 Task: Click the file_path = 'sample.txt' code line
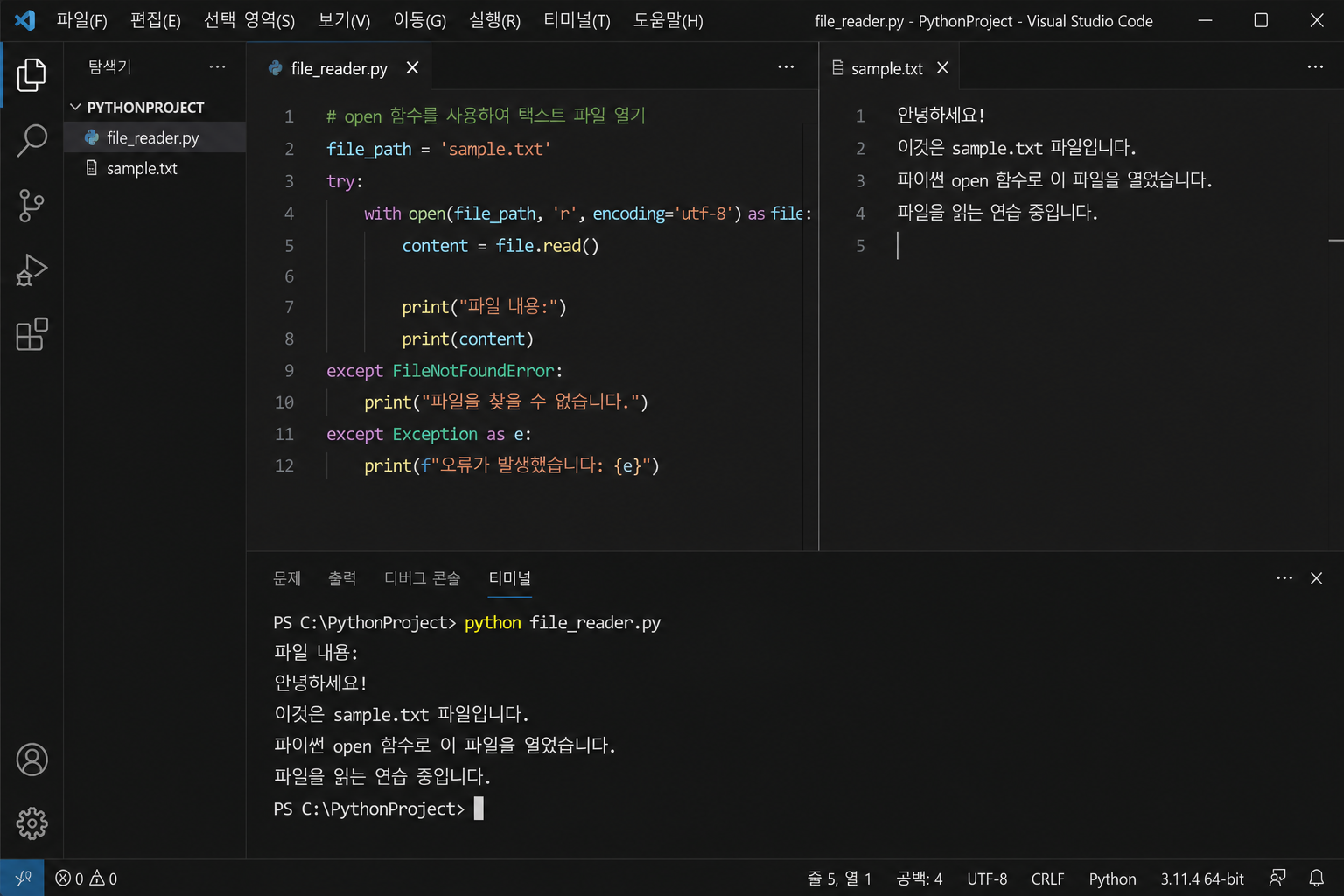(x=438, y=149)
